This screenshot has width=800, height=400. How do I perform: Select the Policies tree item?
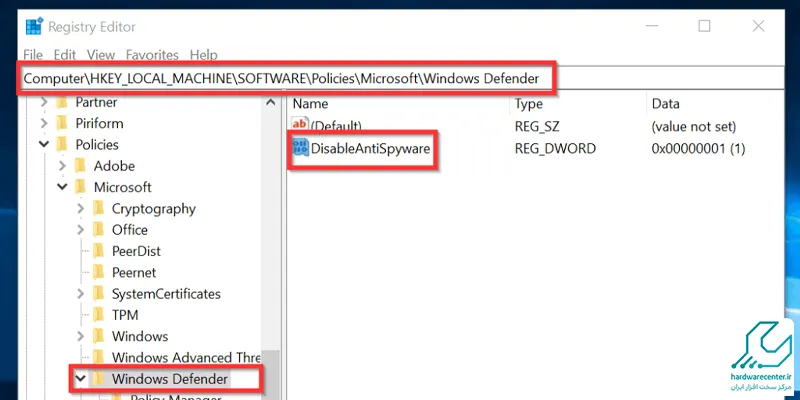[x=97, y=144]
